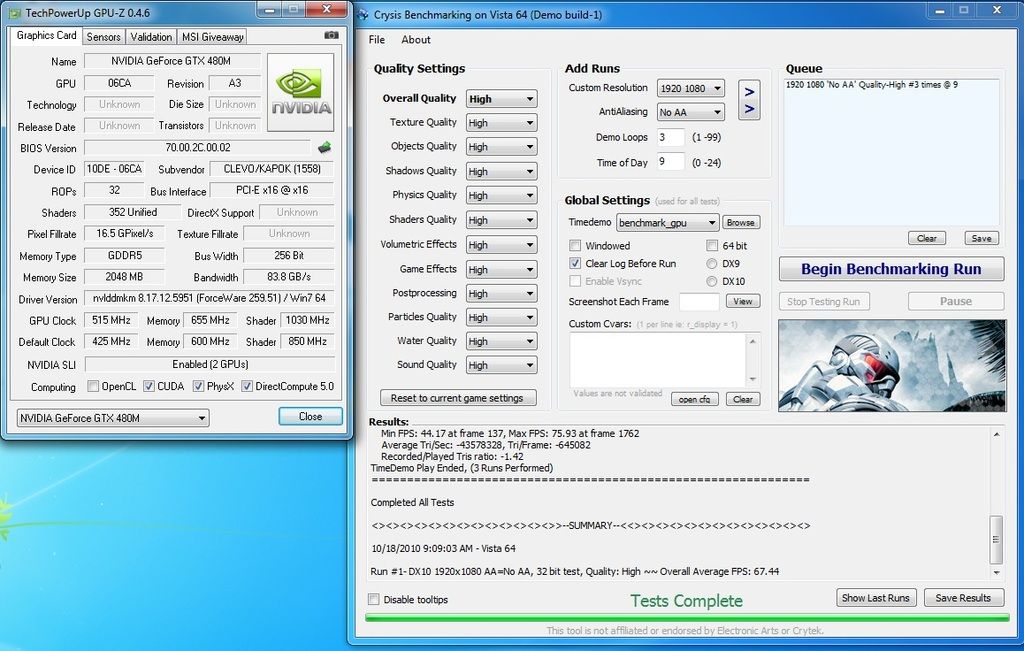Click the camera screenshot icon in GPU-Z

pyautogui.click(x=332, y=35)
